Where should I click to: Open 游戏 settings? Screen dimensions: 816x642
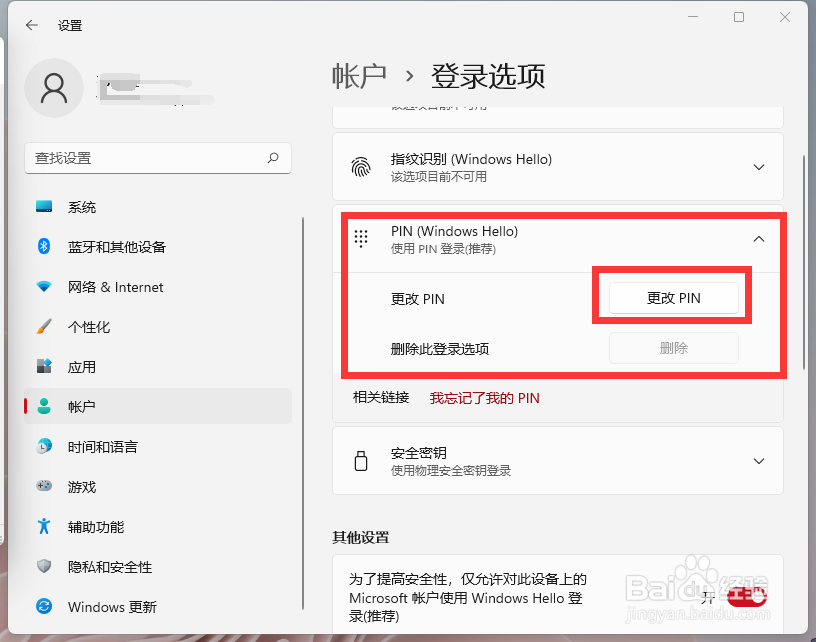click(158, 486)
